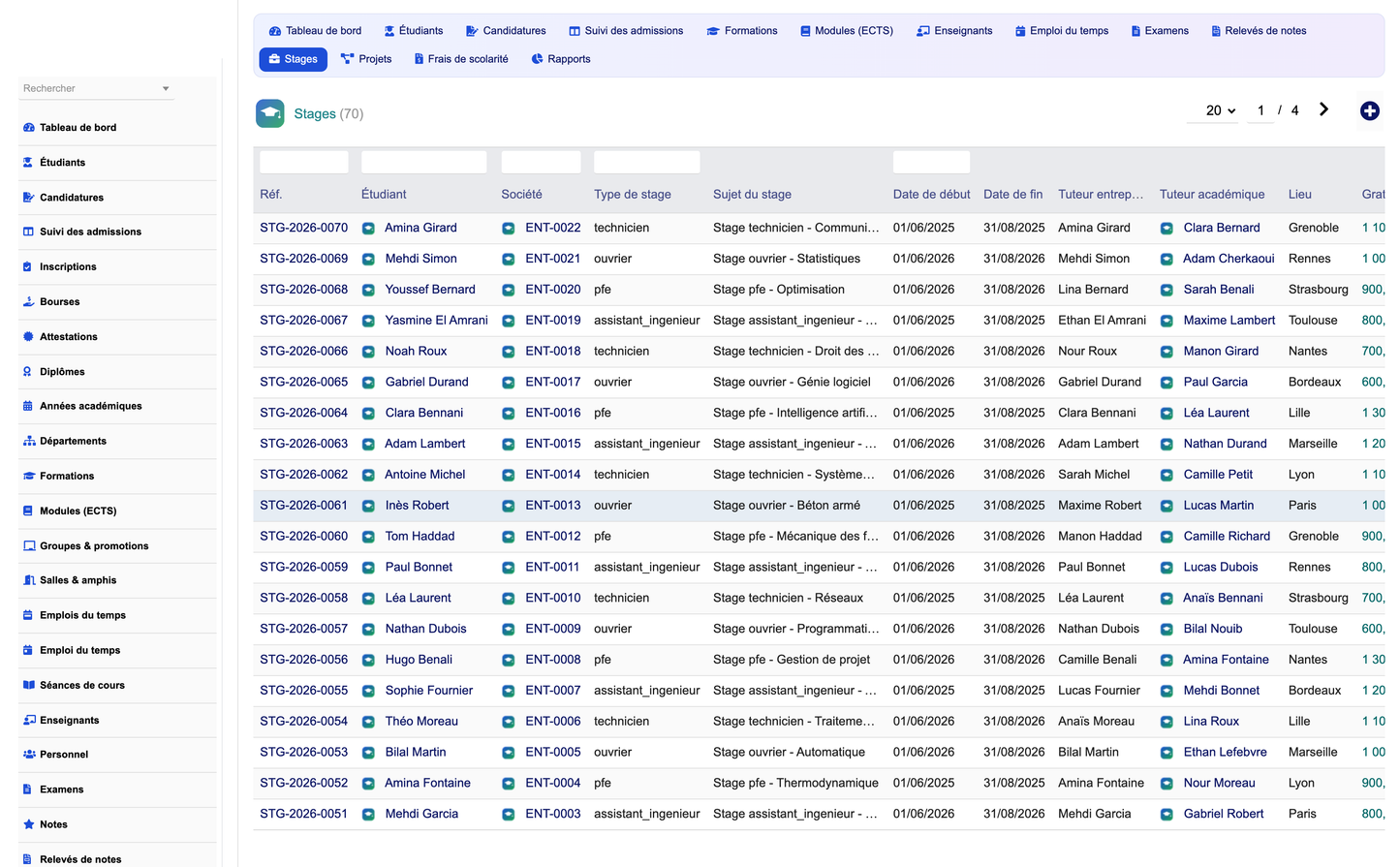
Task: Open Séances de cours in sidebar
Action: tap(82, 686)
